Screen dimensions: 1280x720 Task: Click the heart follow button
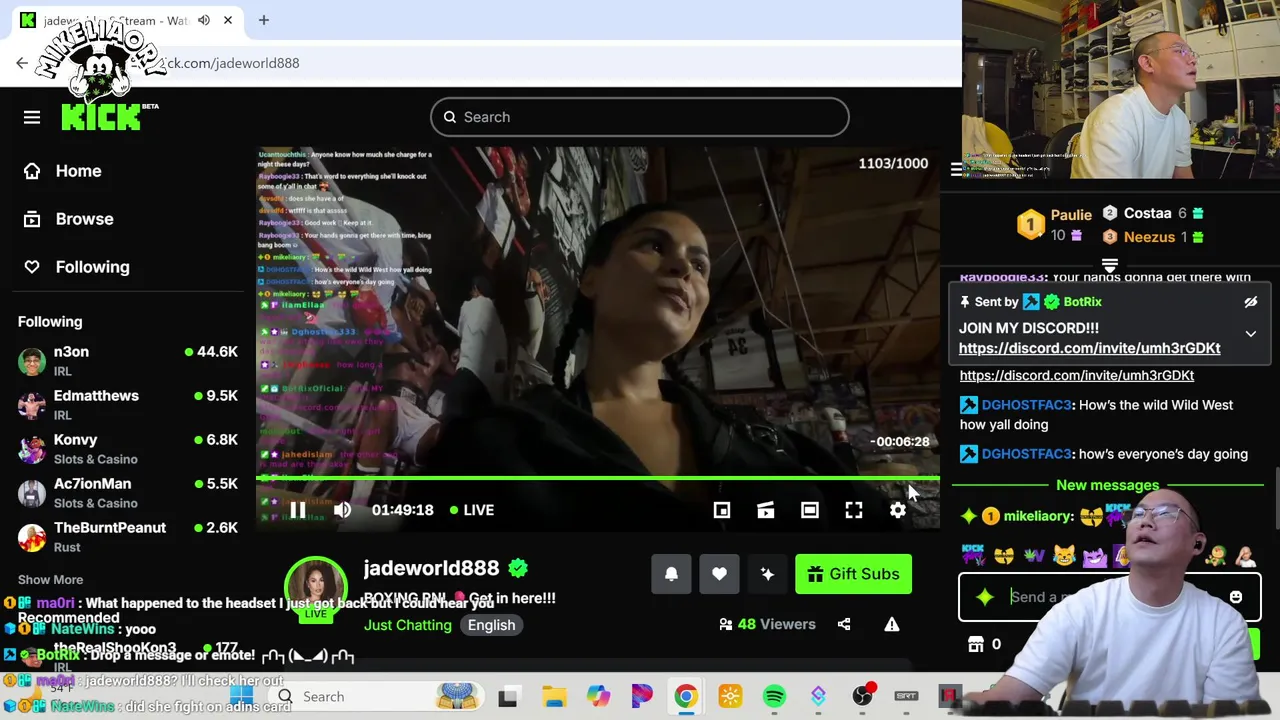click(719, 574)
